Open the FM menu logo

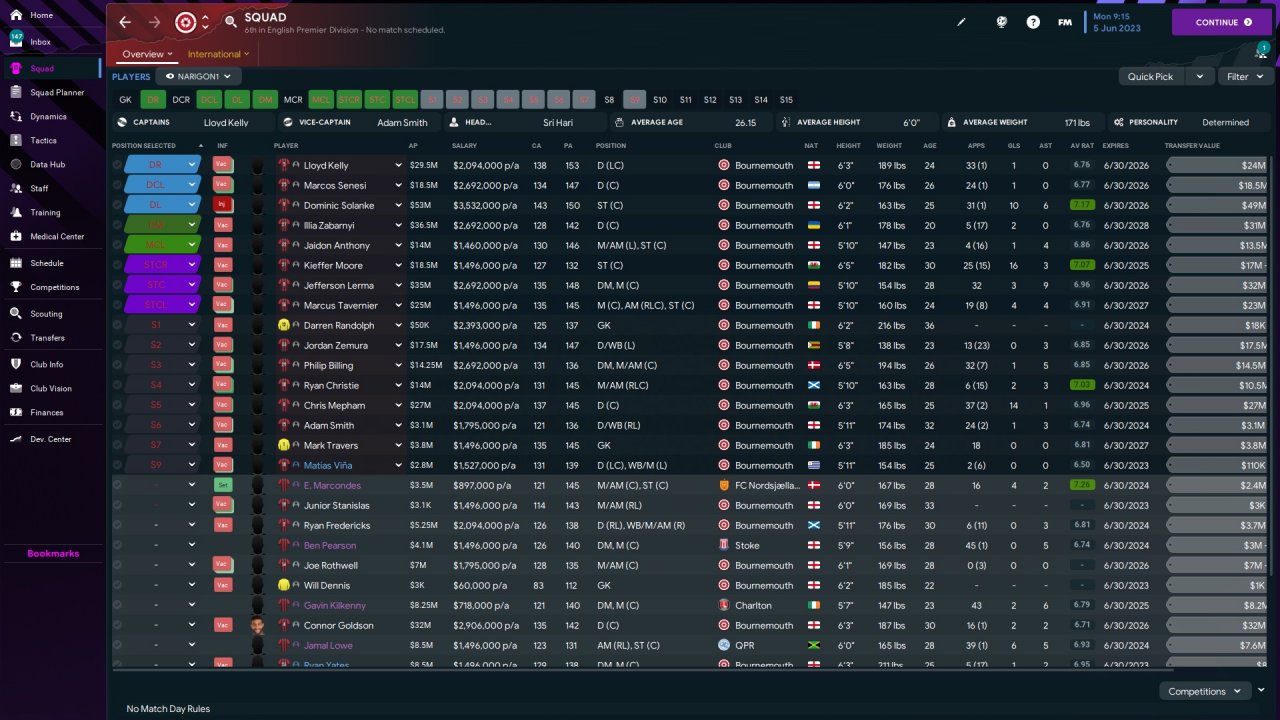tap(1065, 22)
